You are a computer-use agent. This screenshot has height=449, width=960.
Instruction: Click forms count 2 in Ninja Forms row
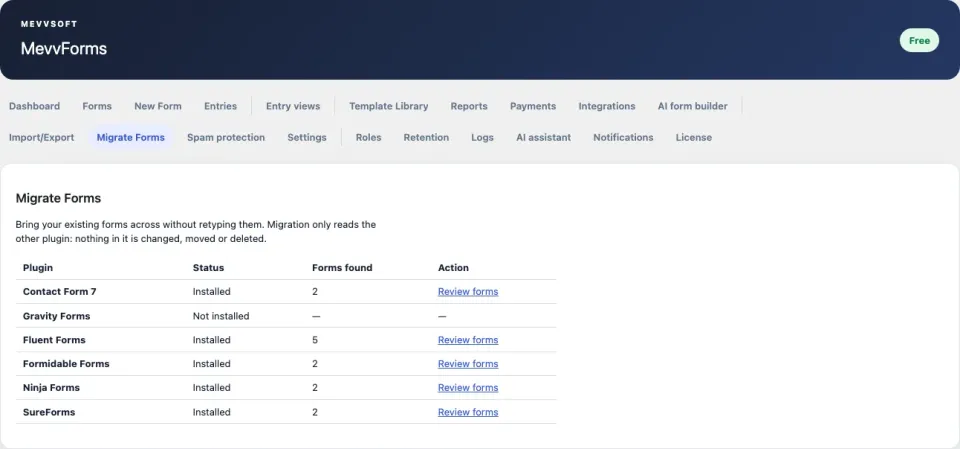[315, 388]
